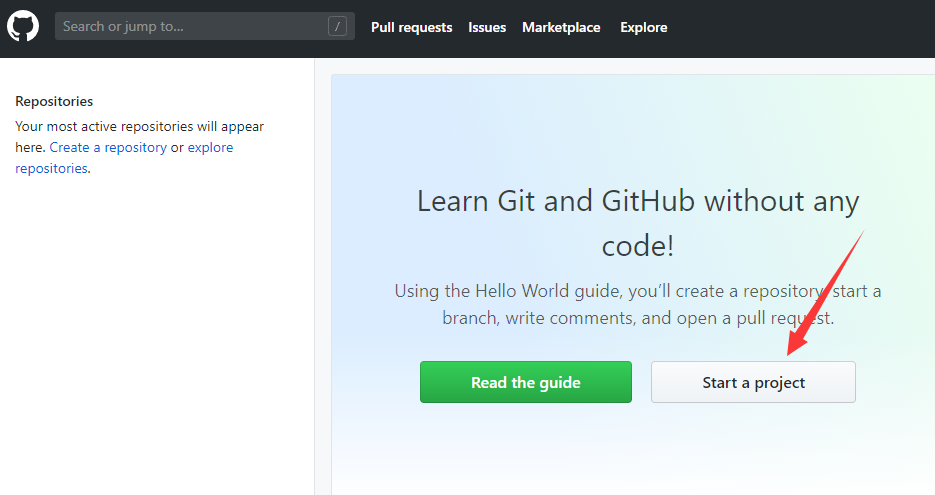
Task: Click the slash shortcut key hint icon
Action: [x=337, y=26]
